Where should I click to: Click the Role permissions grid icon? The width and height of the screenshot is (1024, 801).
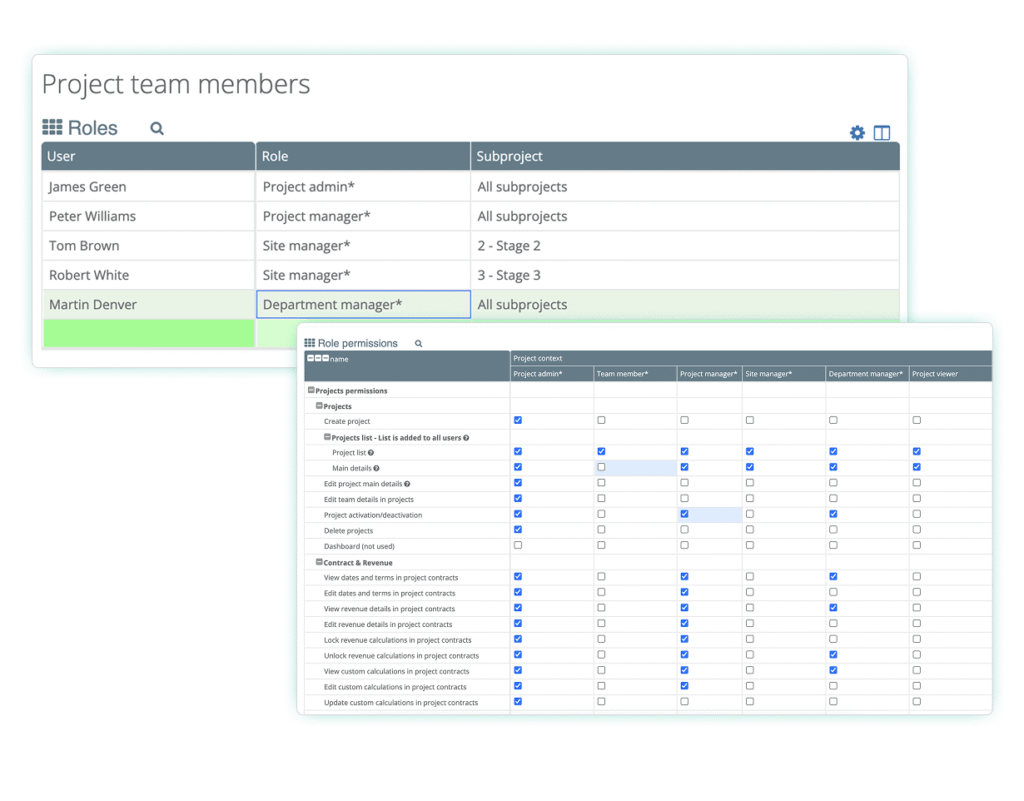point(310,342)
